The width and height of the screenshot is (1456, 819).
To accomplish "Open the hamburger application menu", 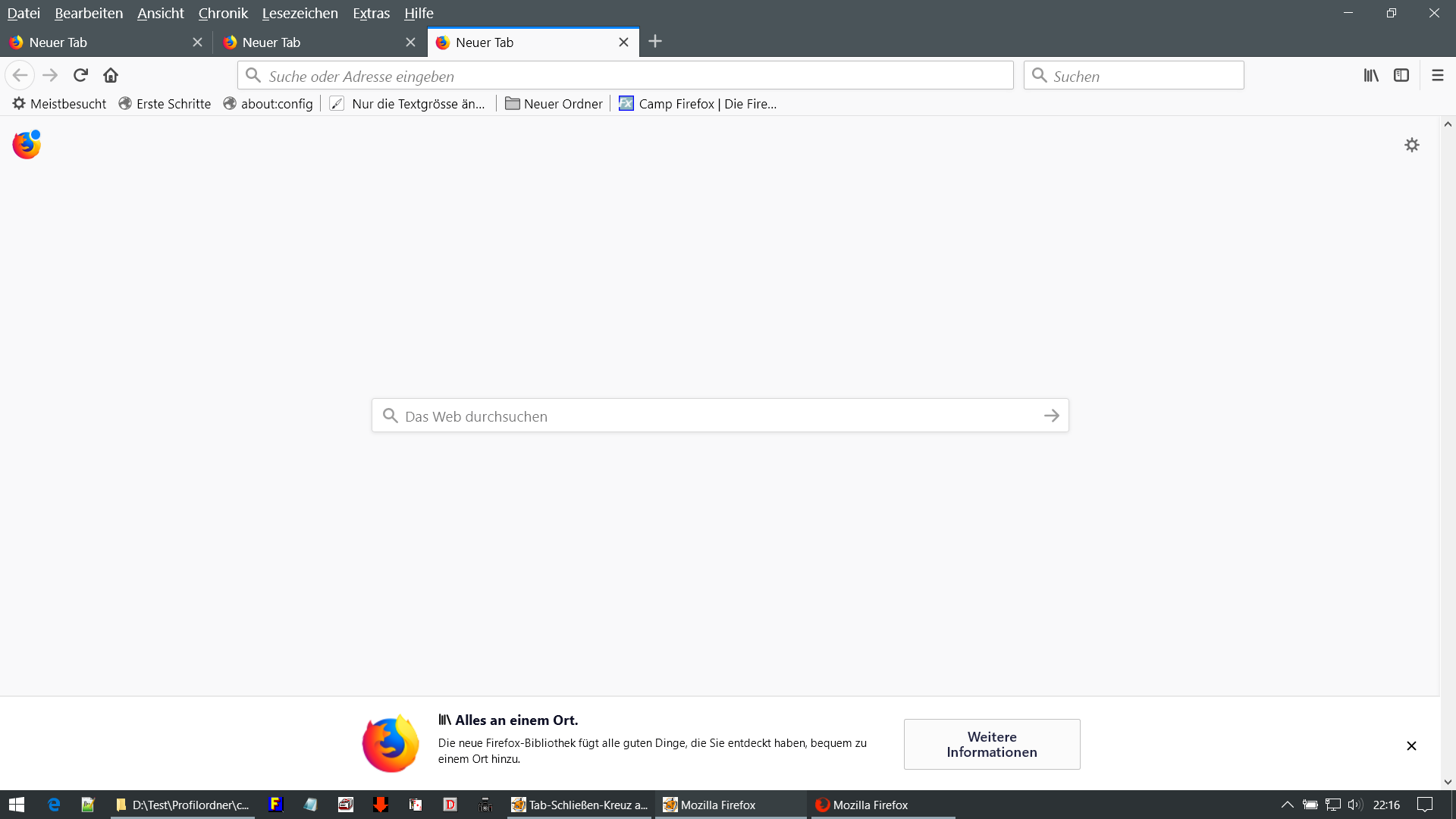I will tap(1437, 75).
